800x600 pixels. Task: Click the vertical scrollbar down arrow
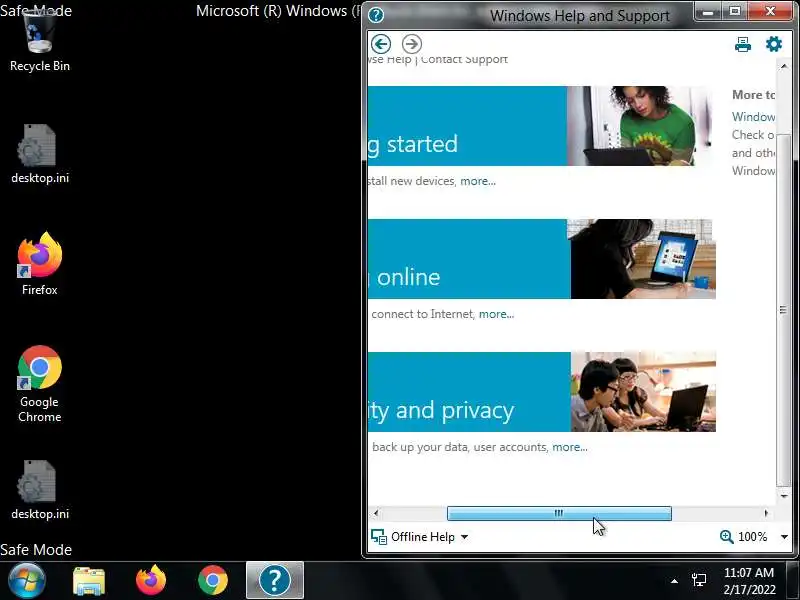[x=784, y=496]
